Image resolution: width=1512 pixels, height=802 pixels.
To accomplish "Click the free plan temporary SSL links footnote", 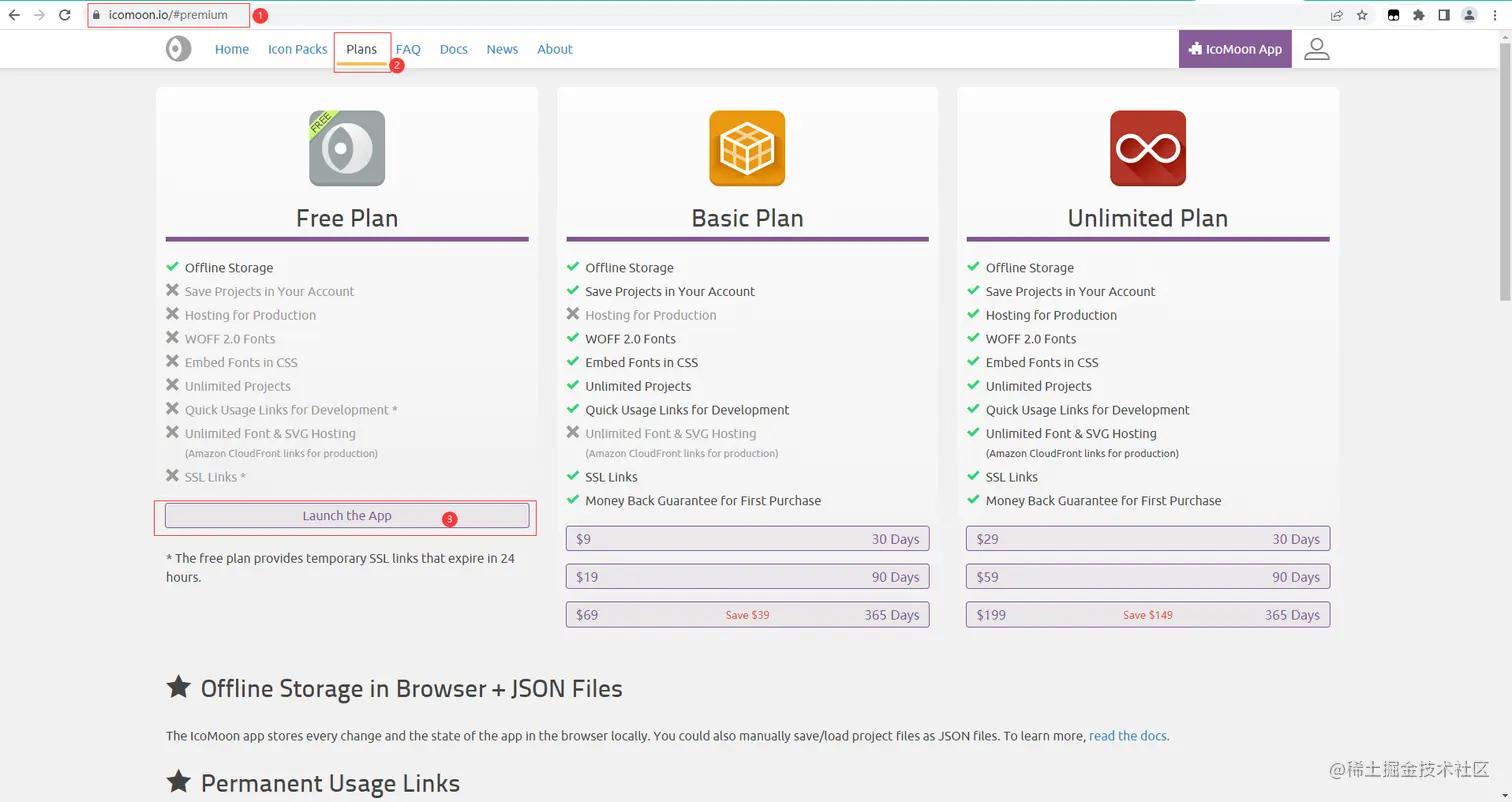I will point(340,568).
